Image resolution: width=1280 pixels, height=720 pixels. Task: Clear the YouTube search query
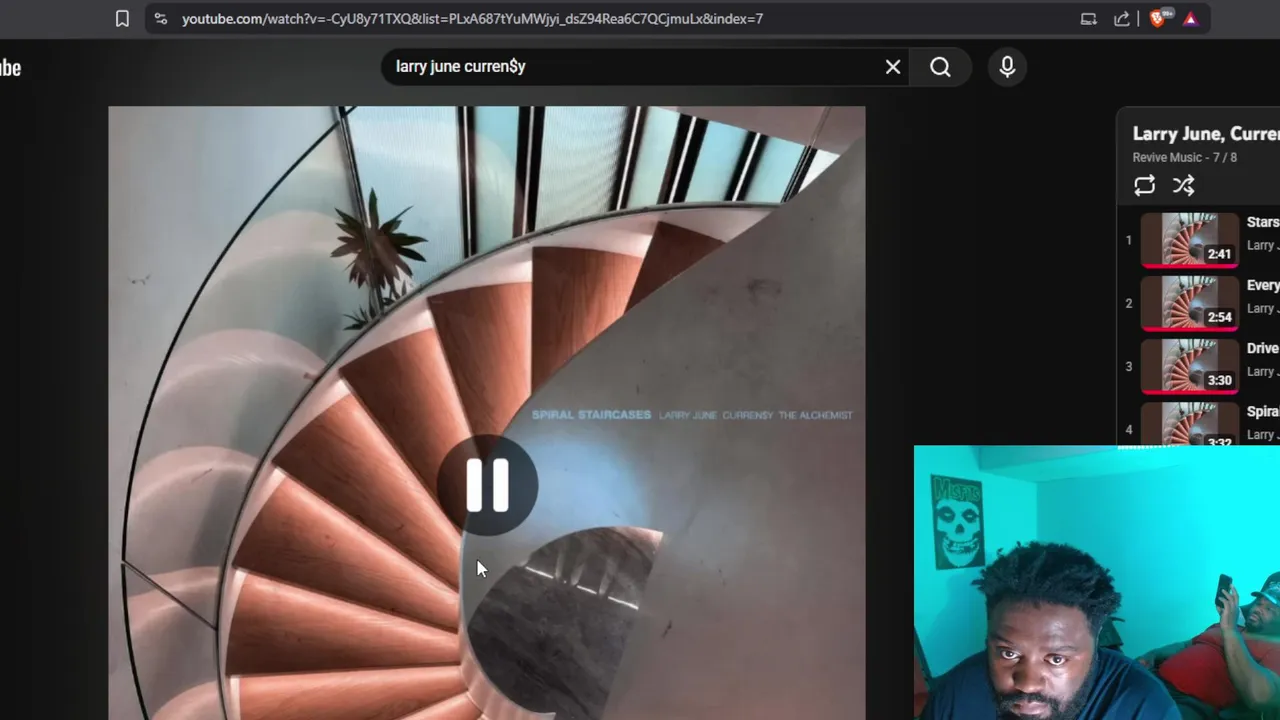[x=893, y=67]
